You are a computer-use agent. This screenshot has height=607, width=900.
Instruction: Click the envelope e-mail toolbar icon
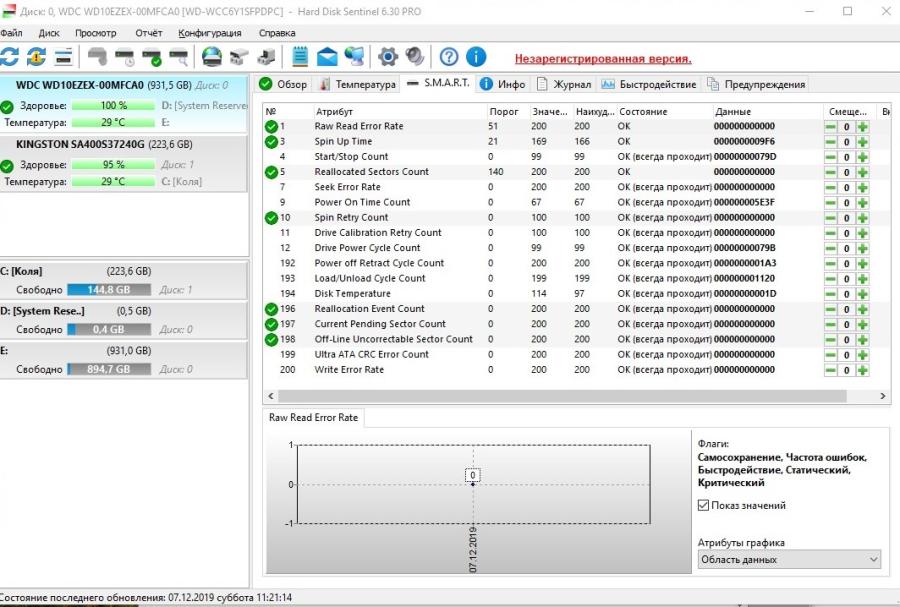tap(327, 57)
